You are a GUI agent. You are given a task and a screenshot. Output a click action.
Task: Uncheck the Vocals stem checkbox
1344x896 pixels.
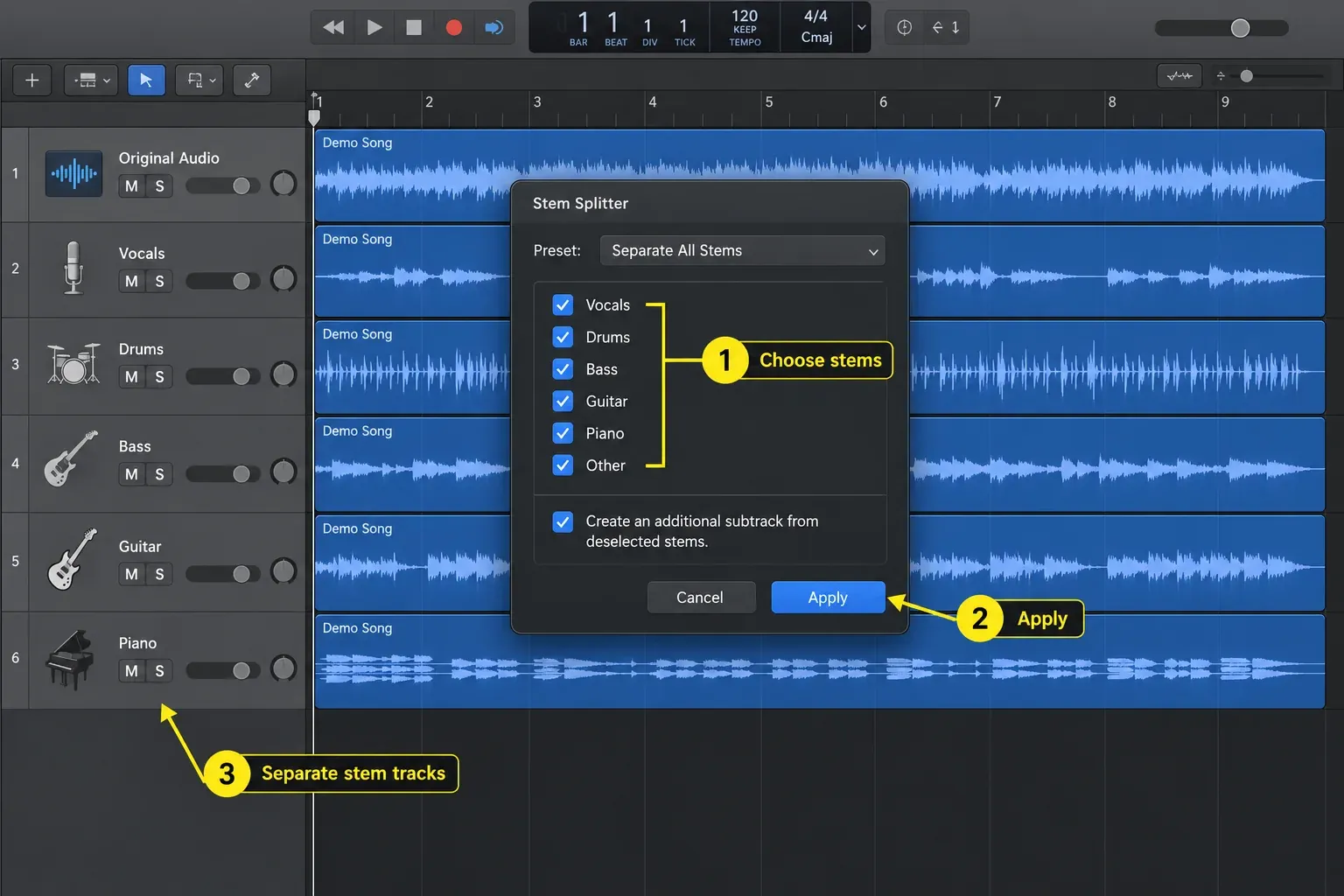coord(563,304)
